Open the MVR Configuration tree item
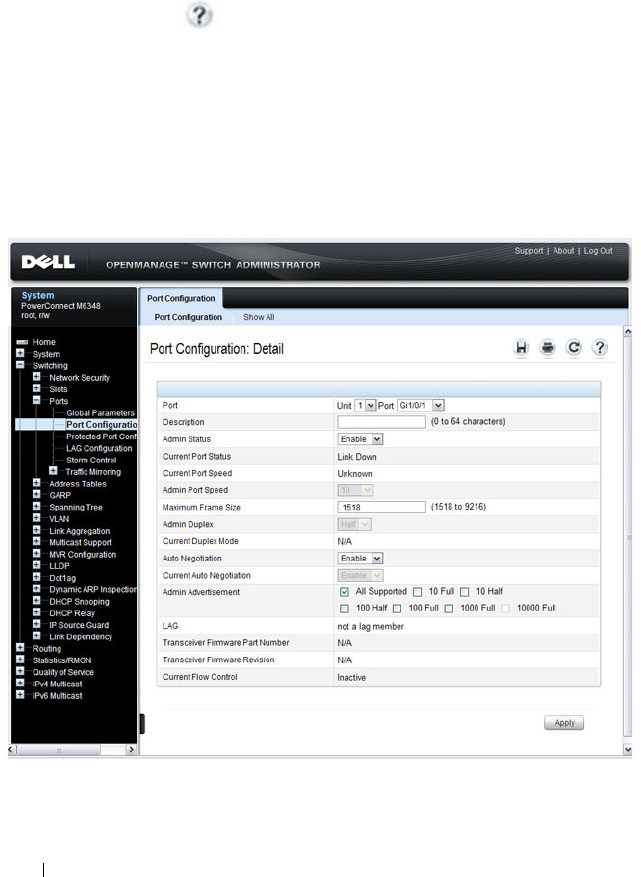This screenshot has height=877, width=641. point(82,555)
